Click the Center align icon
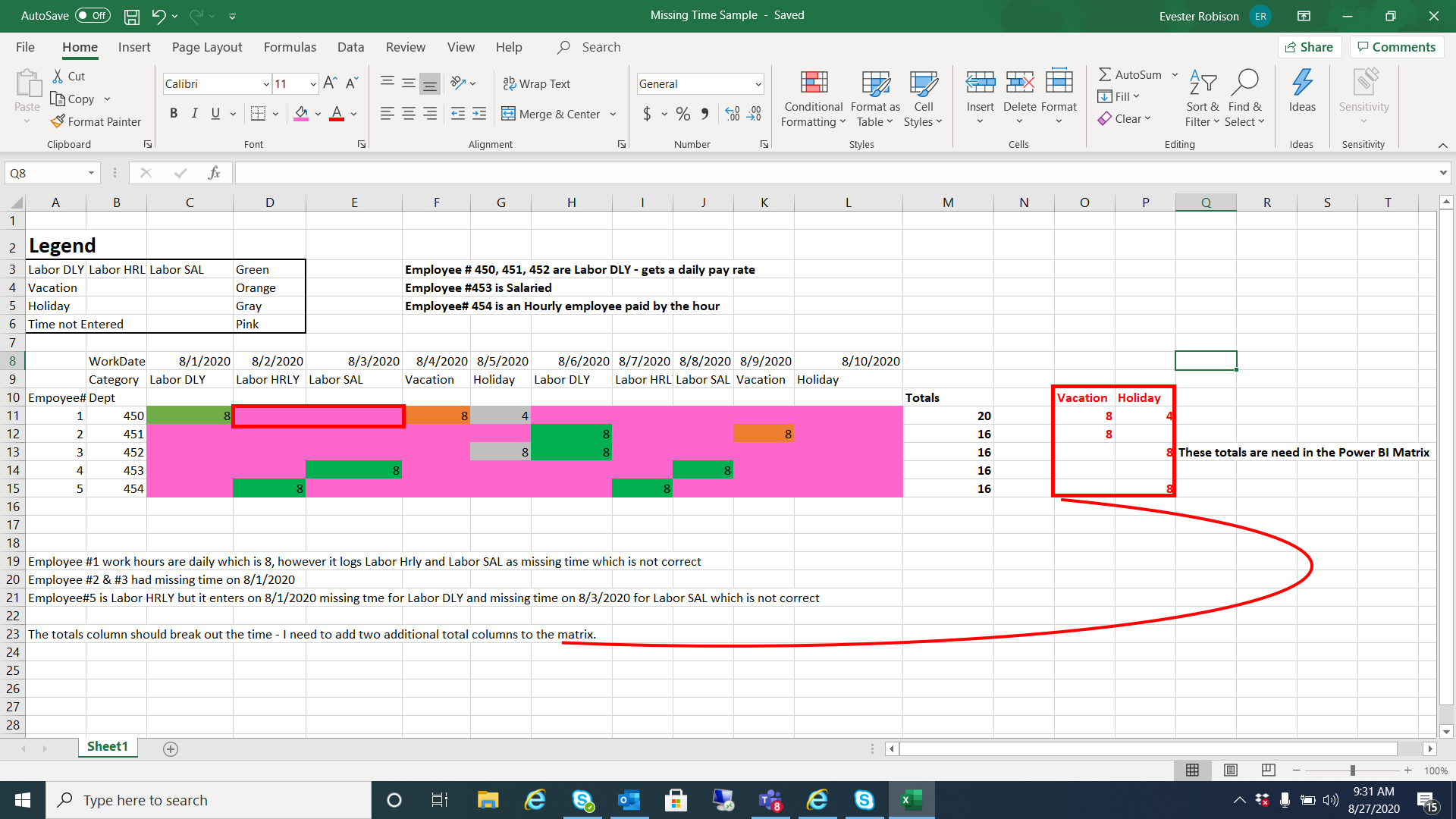This screenshot has height=819, width=1456. click(409, 114)
